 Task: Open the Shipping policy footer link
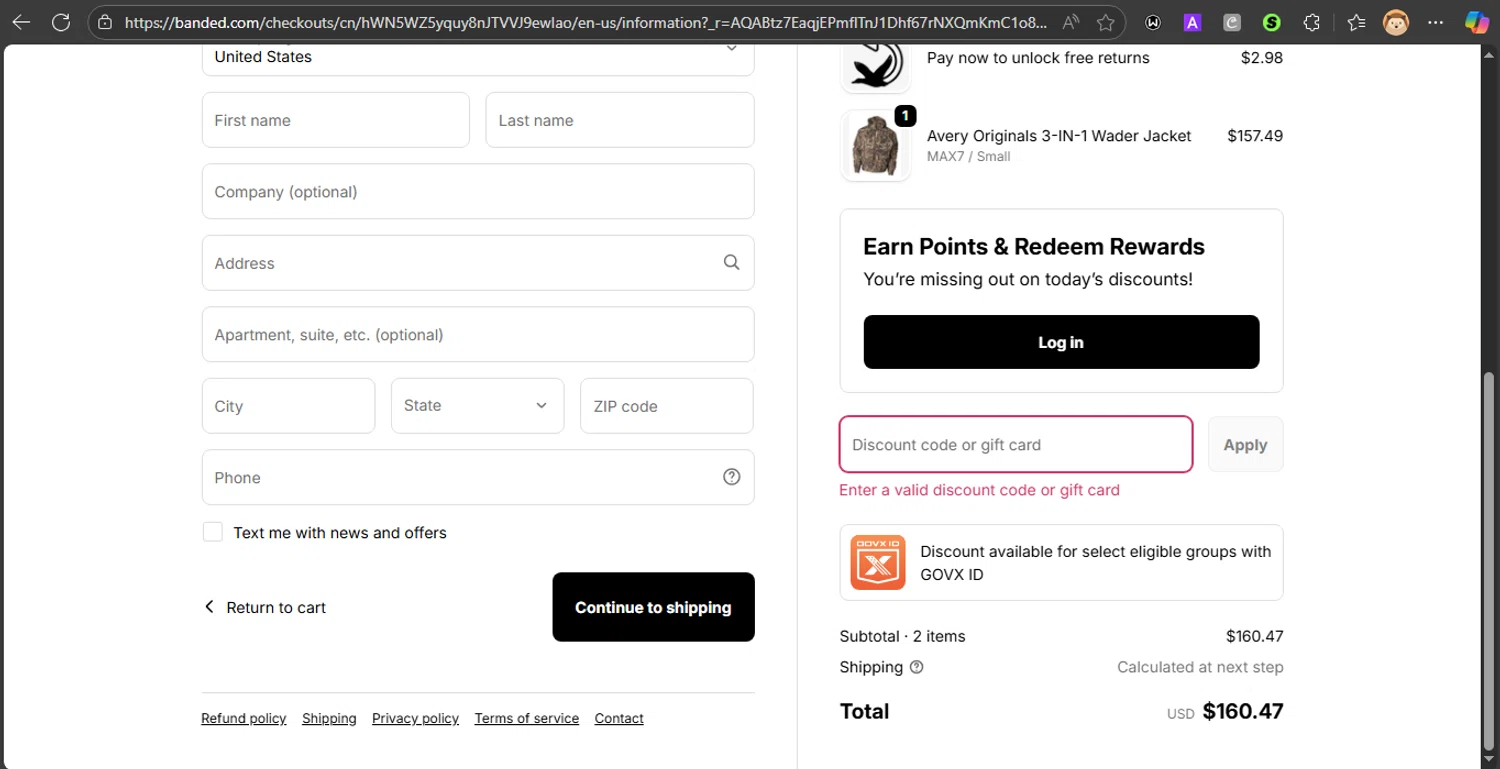coord(329,718)
